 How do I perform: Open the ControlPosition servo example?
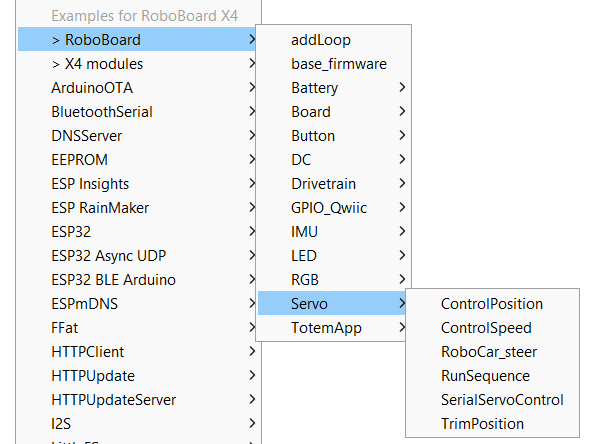[x=492, y=304]
